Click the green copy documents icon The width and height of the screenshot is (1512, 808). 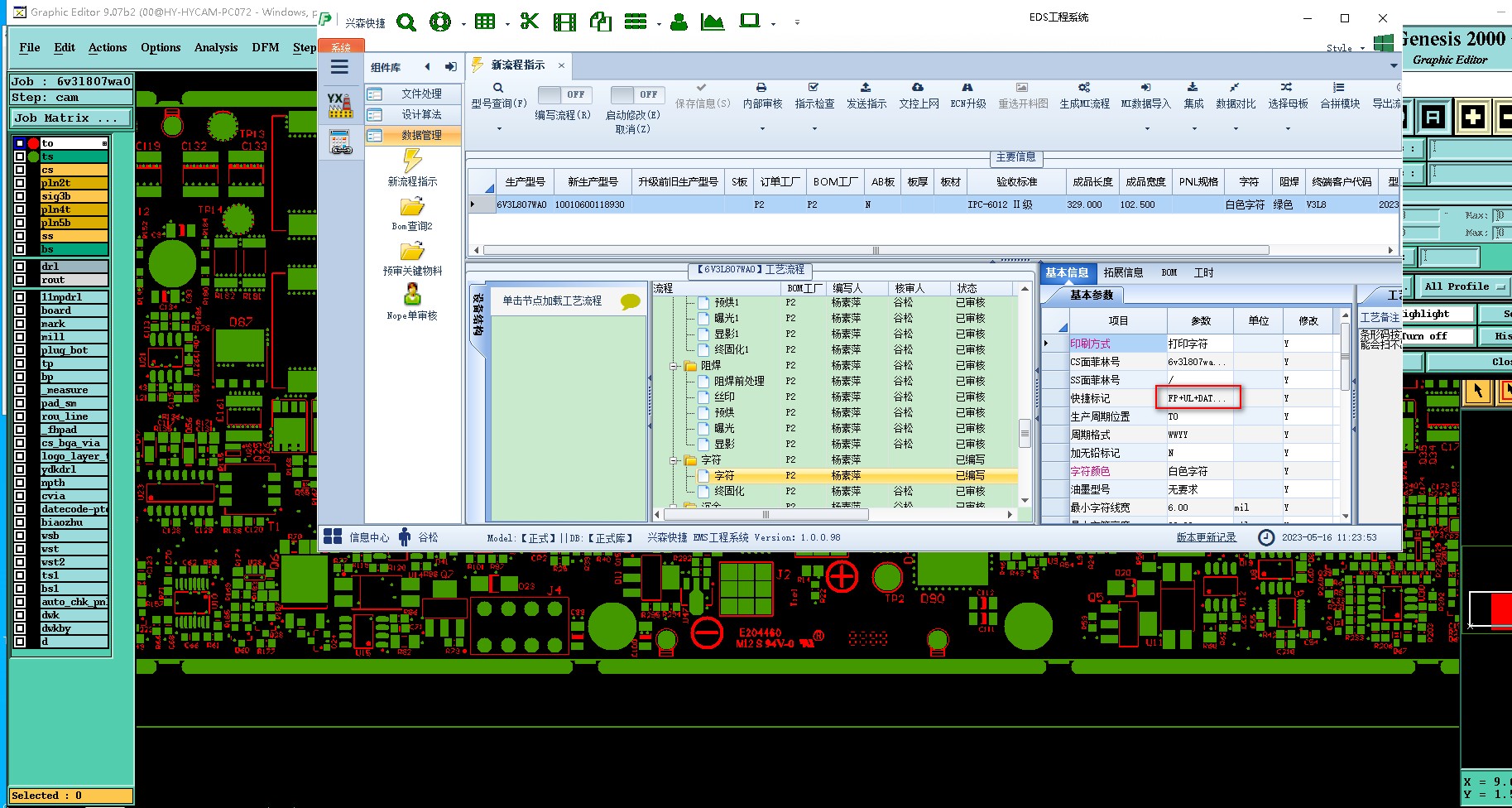coord(601,22)
